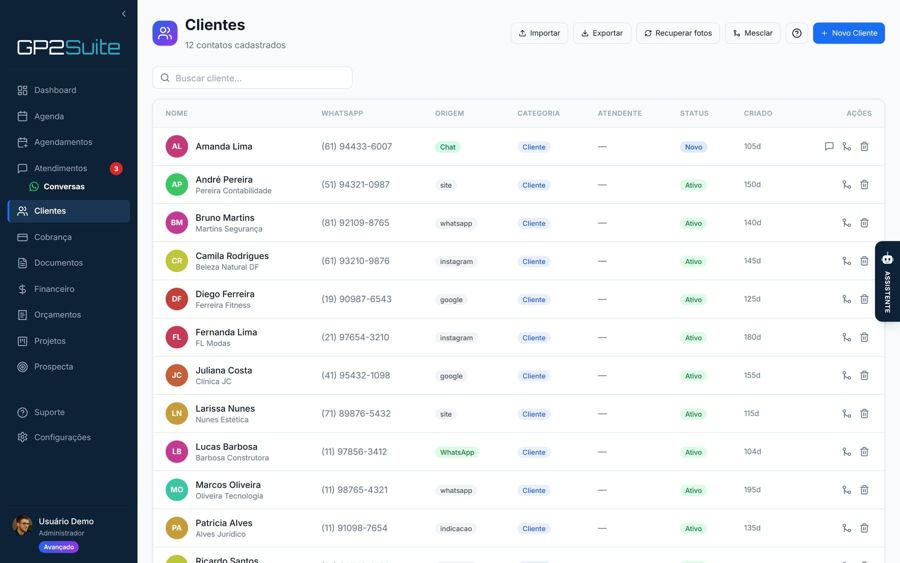Delete Fernanda Lima with trash icon
900x563 pixels.
pos(864,337)
